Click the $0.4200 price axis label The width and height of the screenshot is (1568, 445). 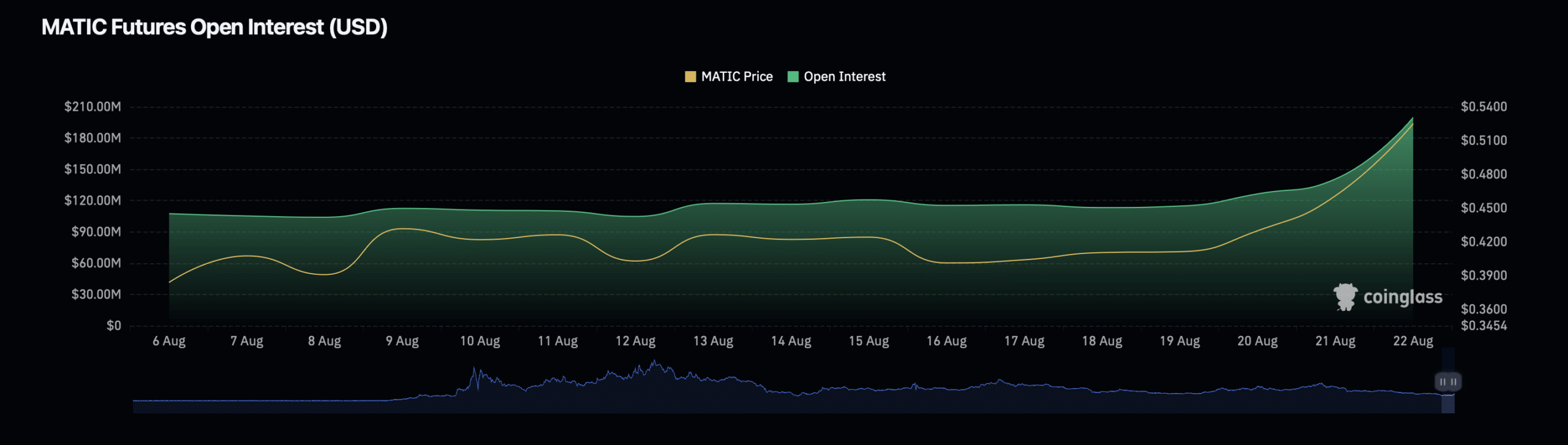[1483, 241]
